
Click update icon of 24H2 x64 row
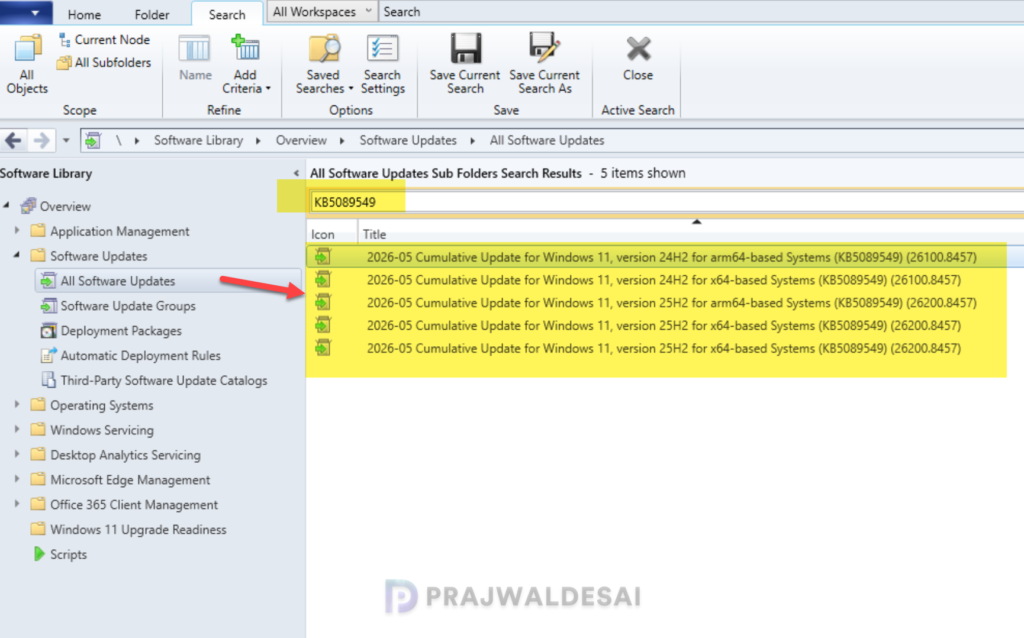pos(323,279)
